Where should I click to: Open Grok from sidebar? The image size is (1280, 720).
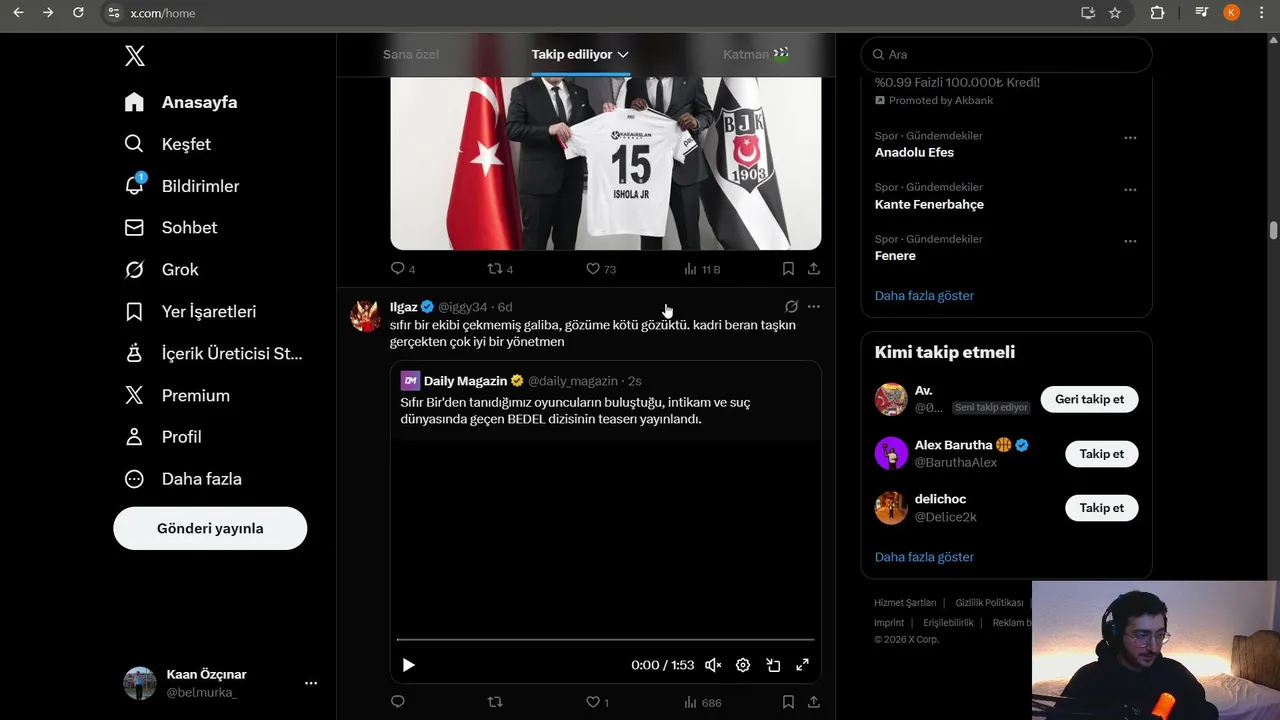point(161,269)
